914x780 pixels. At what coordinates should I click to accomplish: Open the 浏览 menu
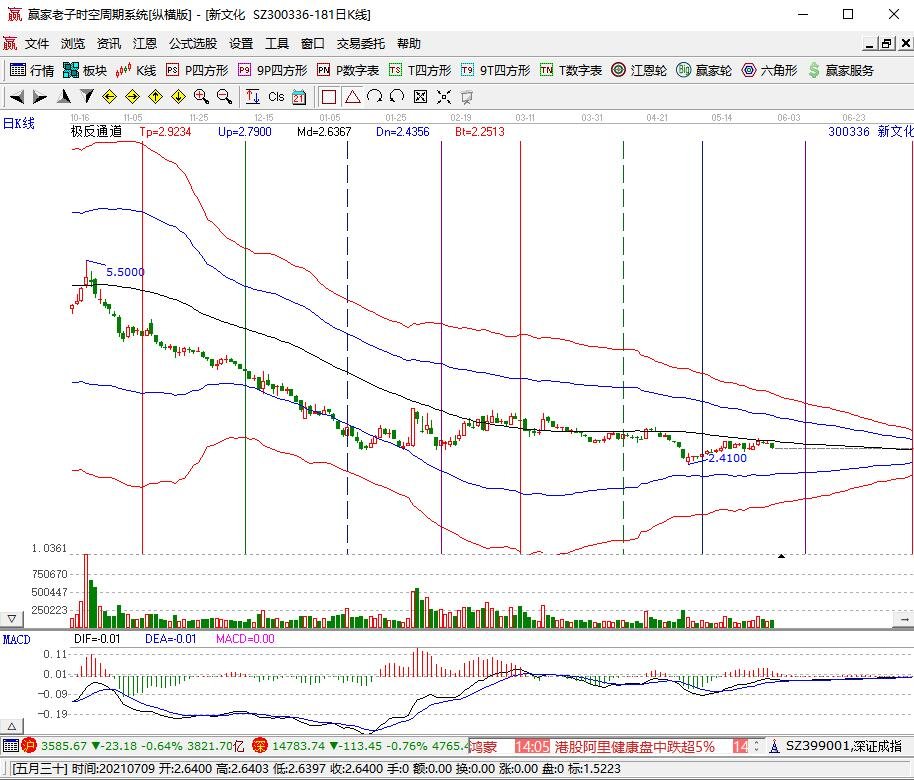73,44
